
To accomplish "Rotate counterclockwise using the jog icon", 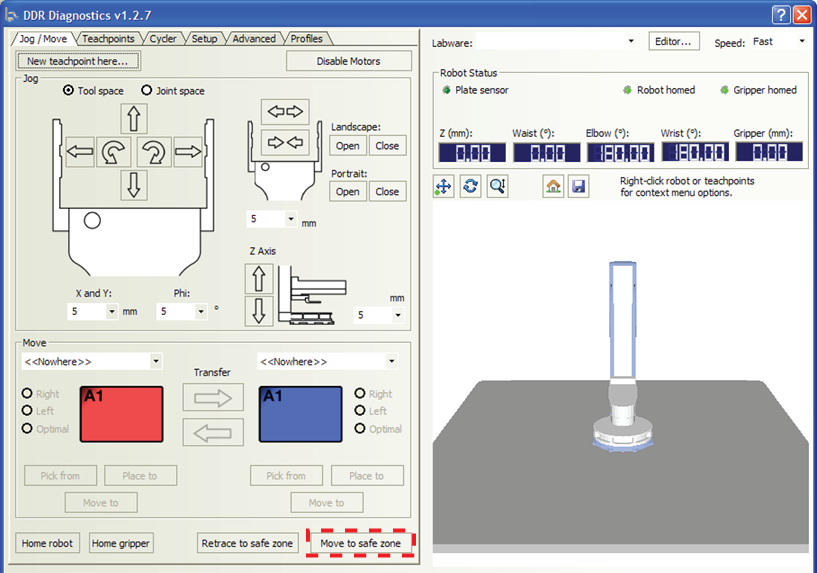I will pos(115,153).
